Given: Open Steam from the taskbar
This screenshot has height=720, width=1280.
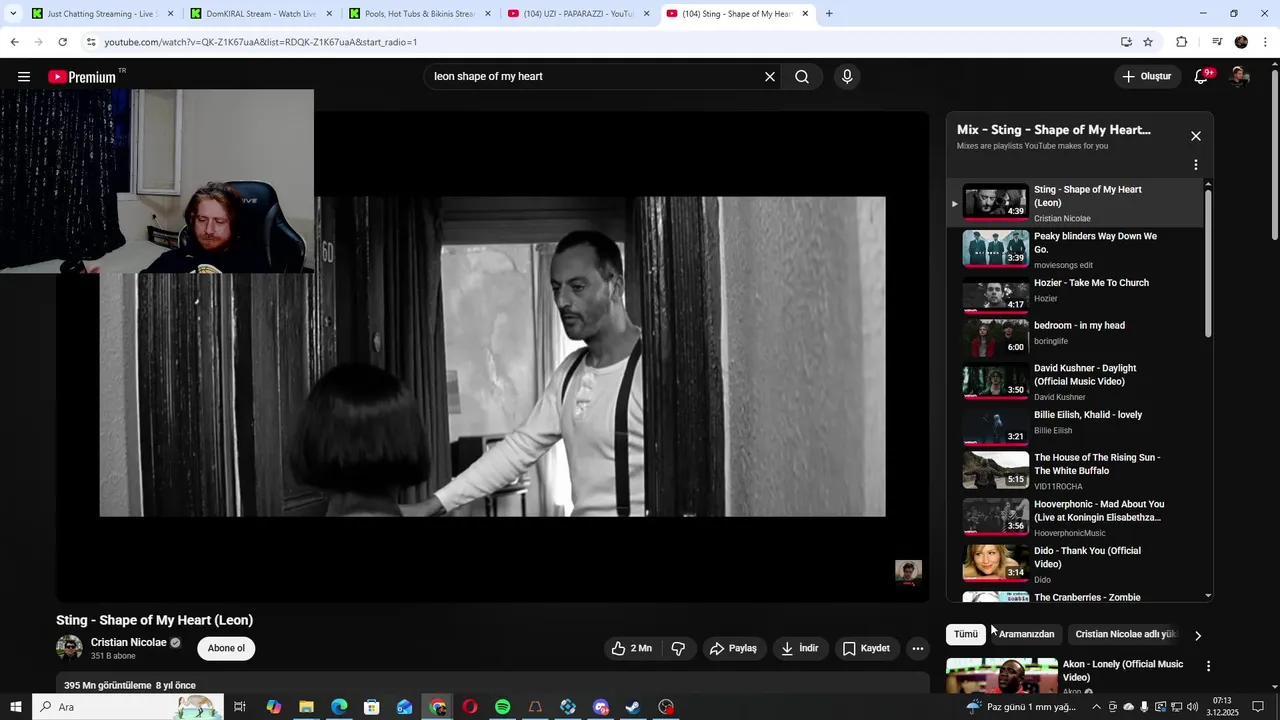Looking at the screenshot, I should (633, 707).
